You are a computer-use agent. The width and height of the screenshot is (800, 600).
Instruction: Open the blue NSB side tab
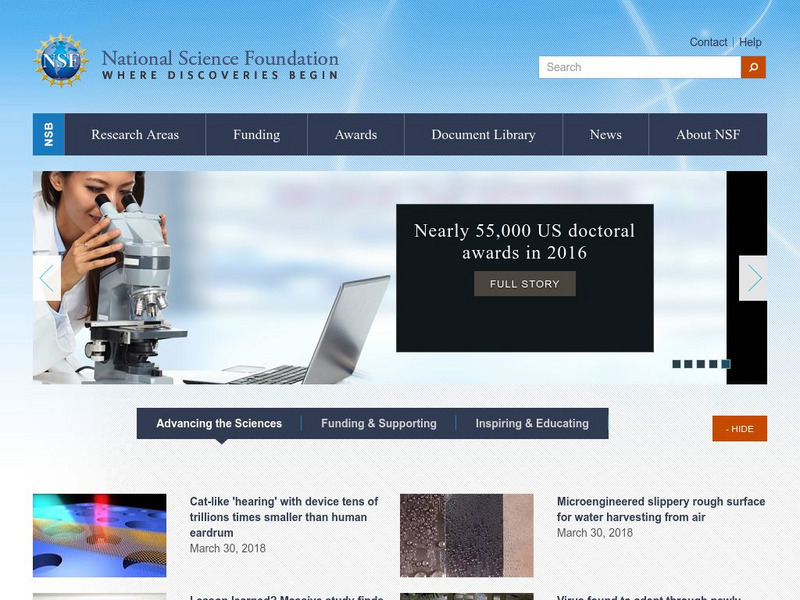[x=48, y=134]
